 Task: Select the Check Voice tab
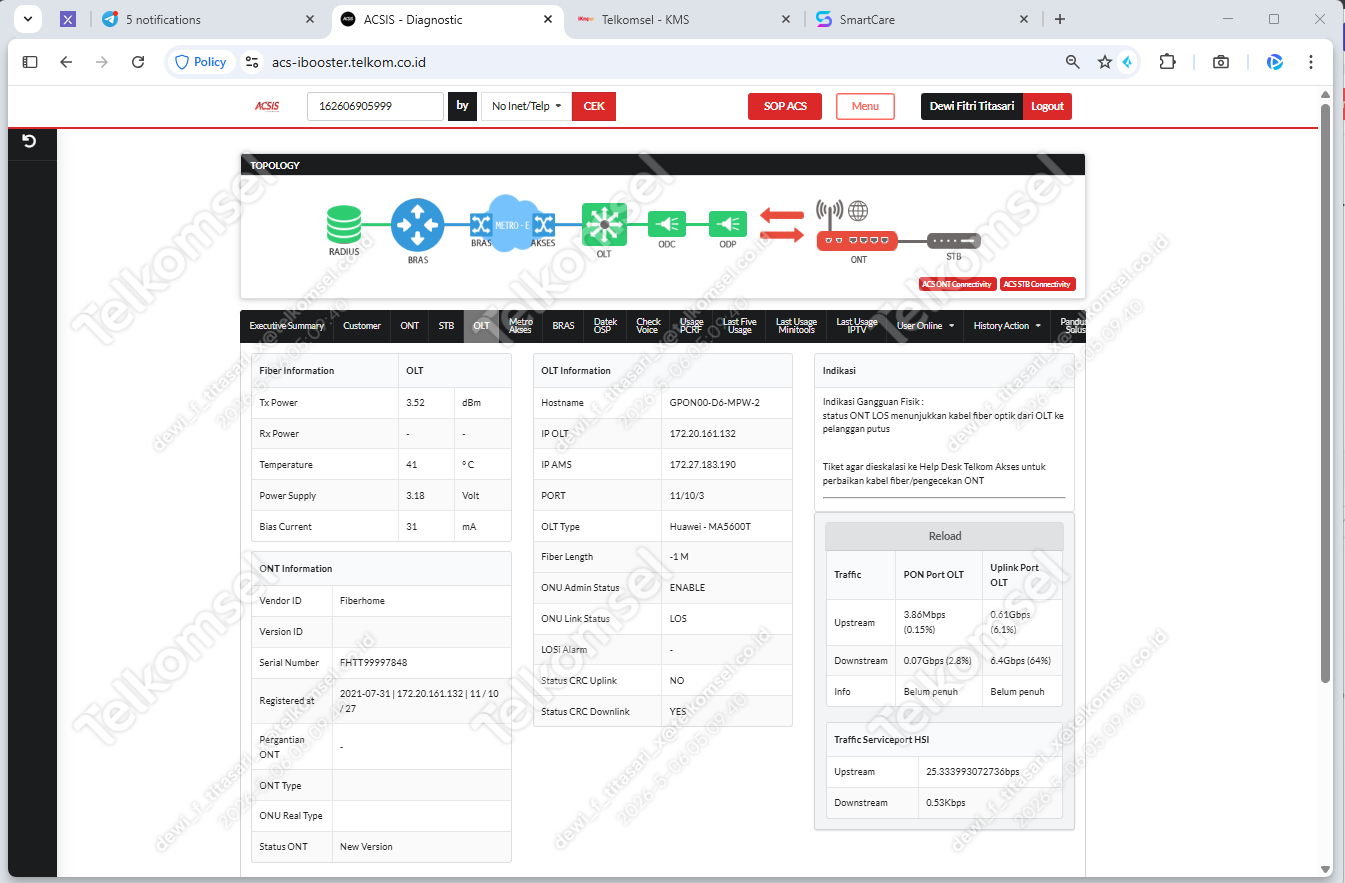point(648,326)
